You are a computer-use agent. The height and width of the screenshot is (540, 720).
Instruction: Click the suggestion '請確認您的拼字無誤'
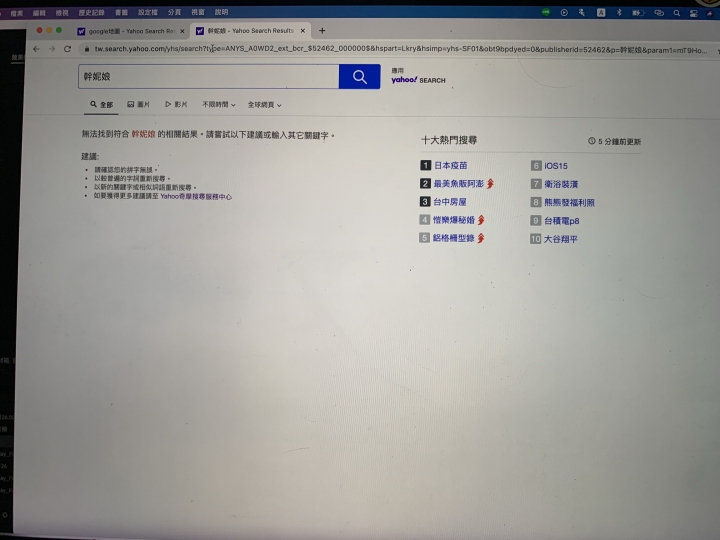pyautogui.click(x=125, y=170)
